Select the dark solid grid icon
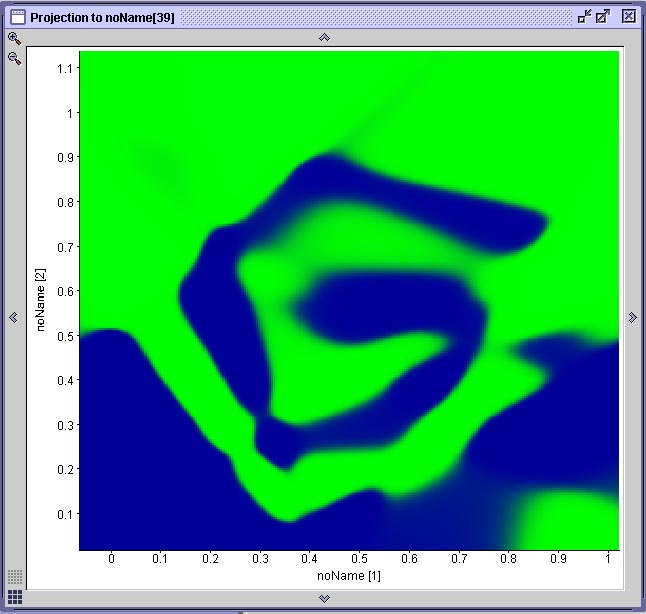The image size is (646, 614). tap(15, 597)
